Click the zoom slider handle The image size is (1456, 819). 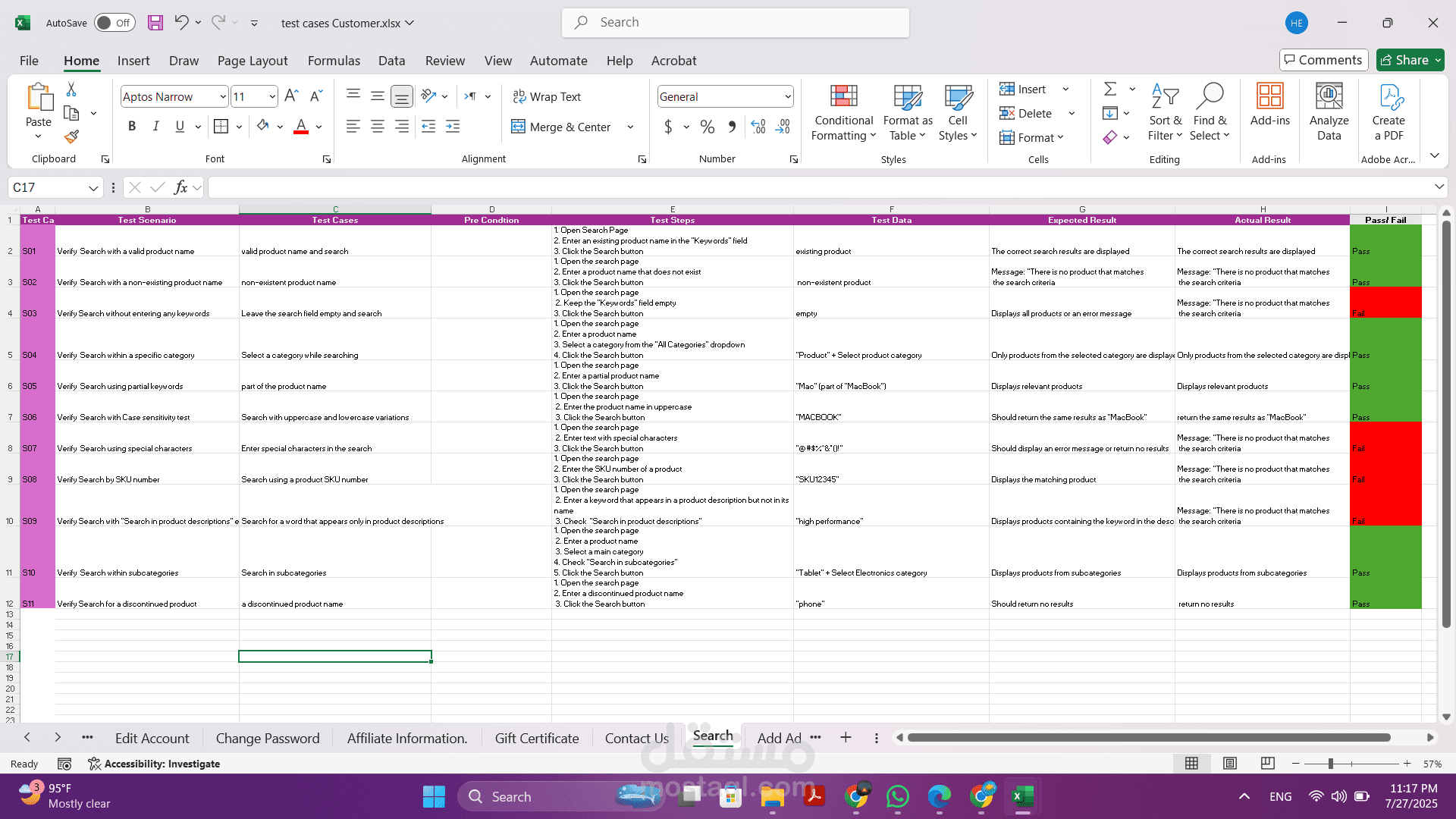(1330, 764)
